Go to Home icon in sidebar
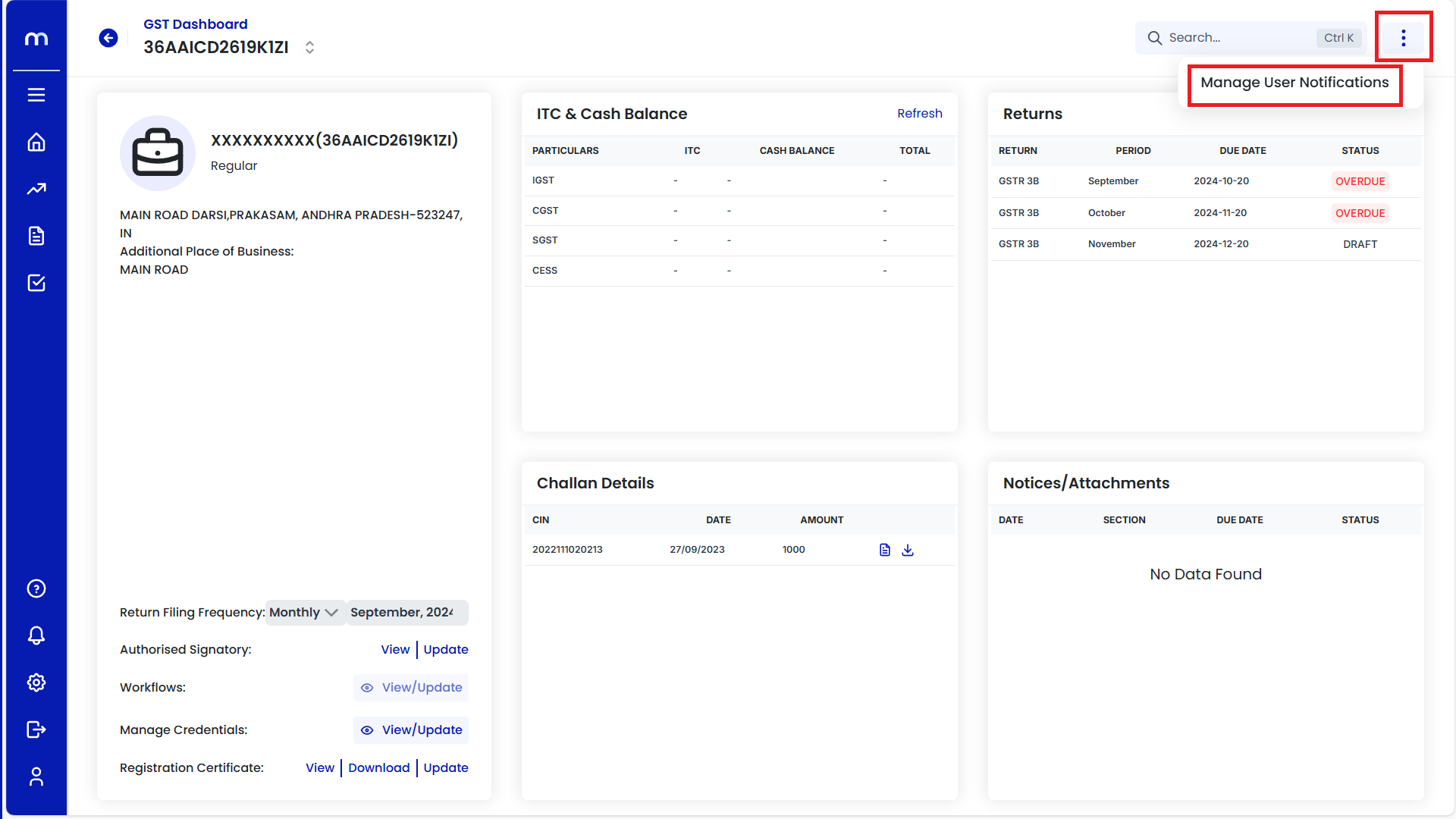This screenshot has width=1456, height=819. tap(36, 142)
